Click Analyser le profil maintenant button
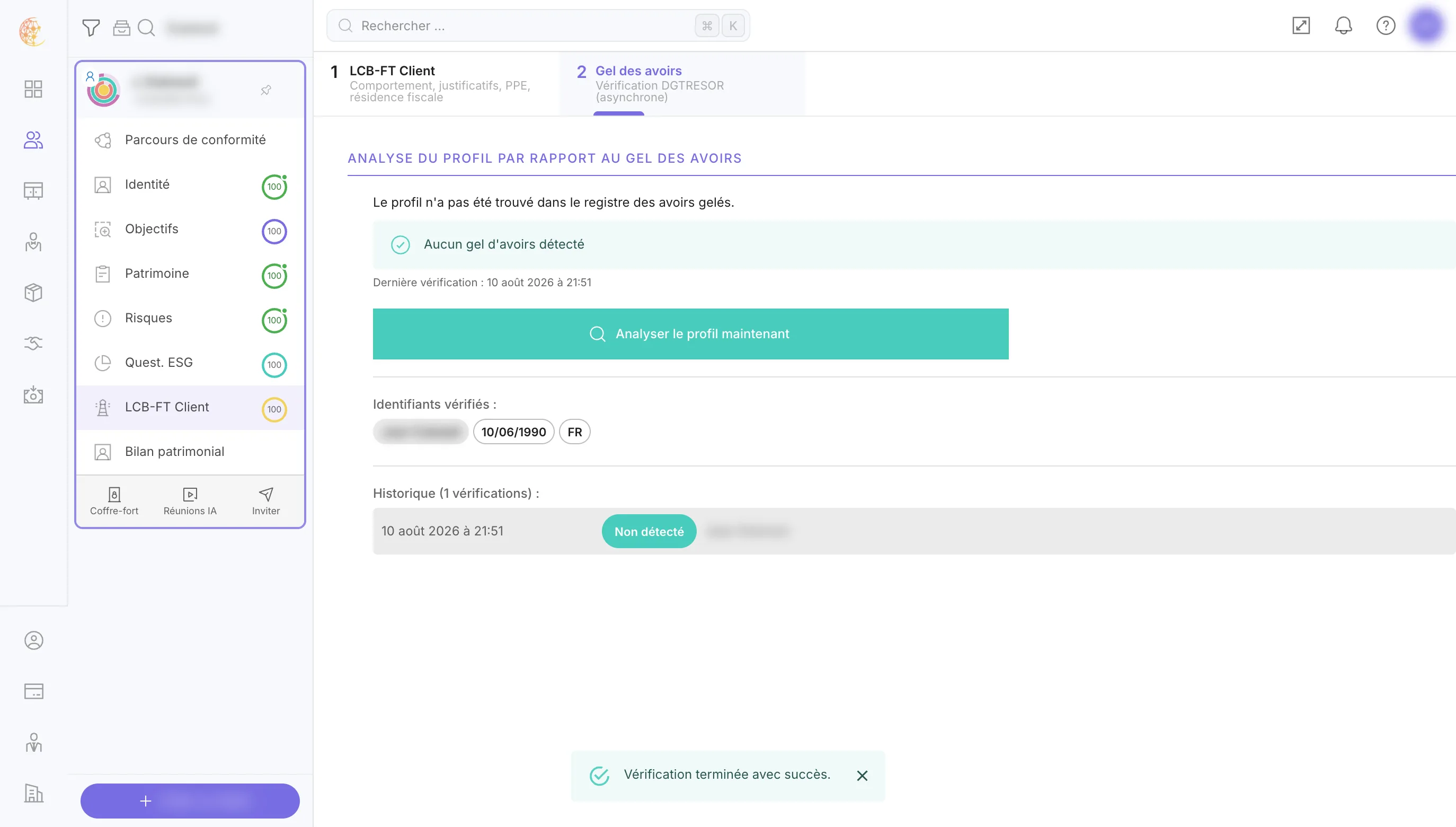Viewport: 1456px width, 827px height. point(690,334)
